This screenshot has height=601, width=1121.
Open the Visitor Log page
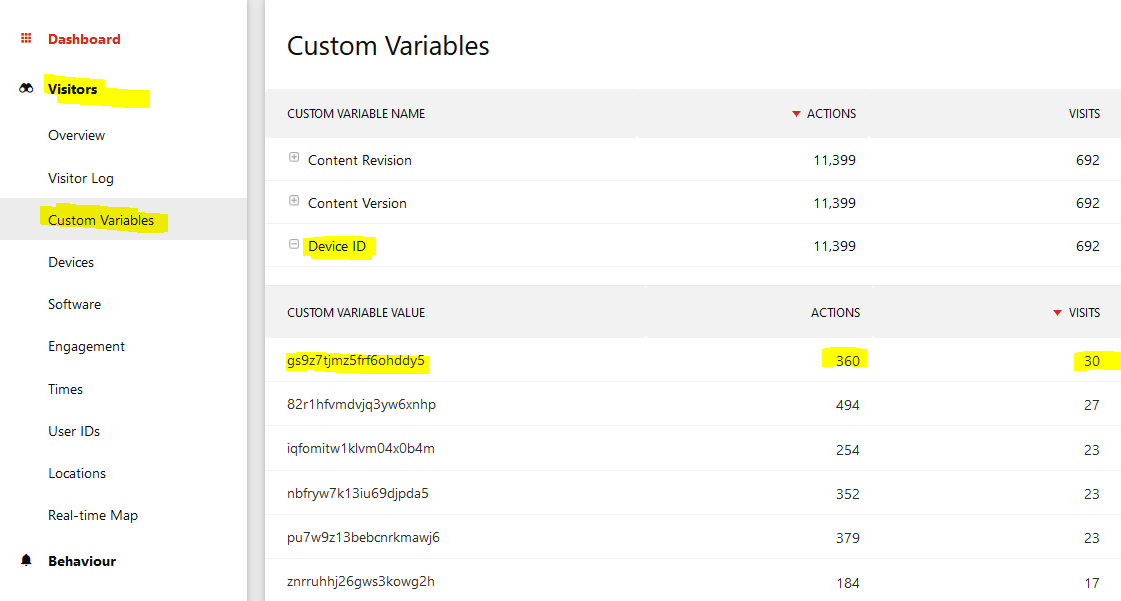click(81, 178)
